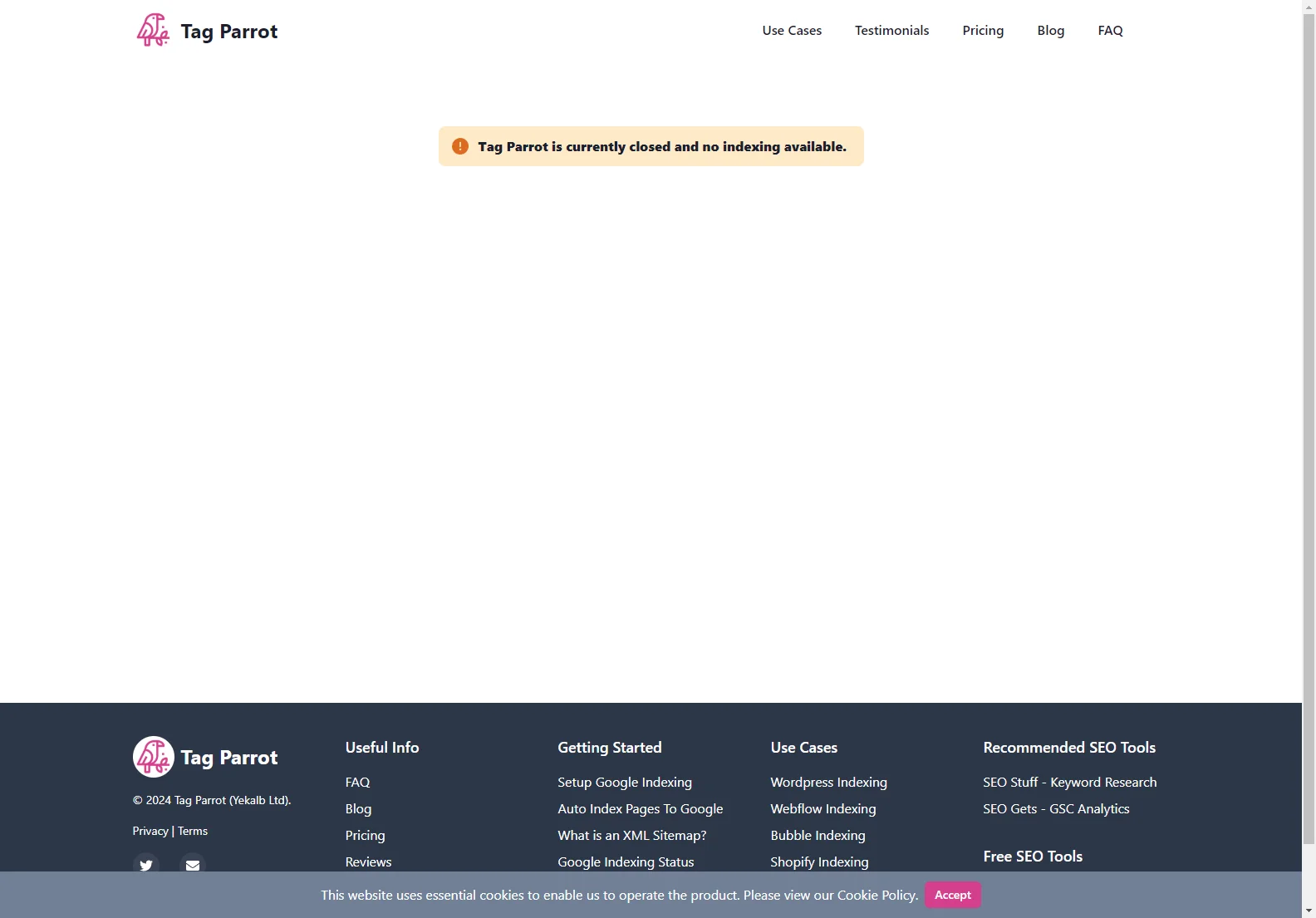Open Setup Google Indexing link
Viewport: 1316px width, 918px height.
(x=625, y=782)
